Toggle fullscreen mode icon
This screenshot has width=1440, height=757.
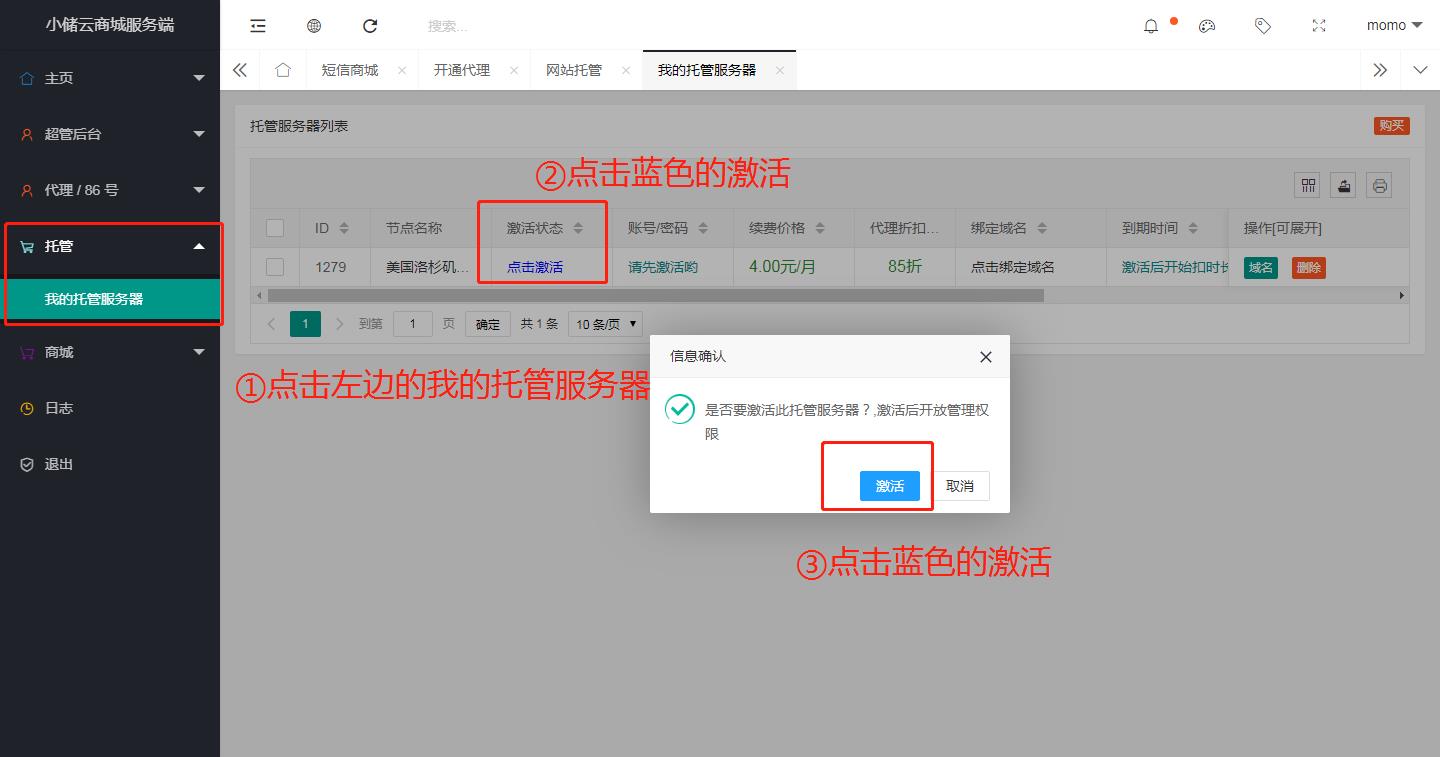[1319, 26]
